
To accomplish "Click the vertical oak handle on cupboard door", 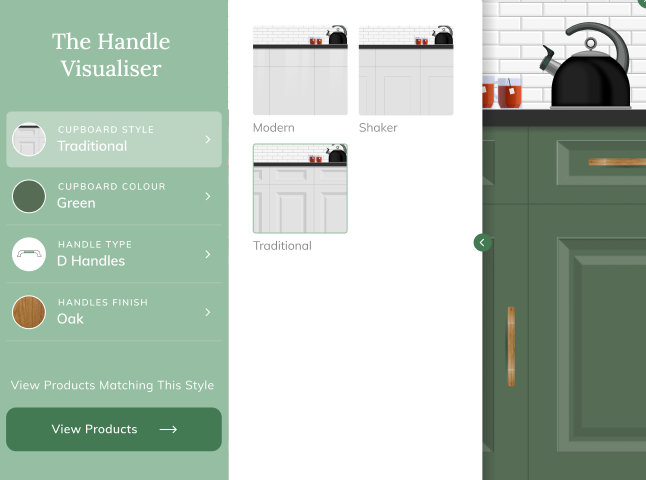I will coord(511,346).
